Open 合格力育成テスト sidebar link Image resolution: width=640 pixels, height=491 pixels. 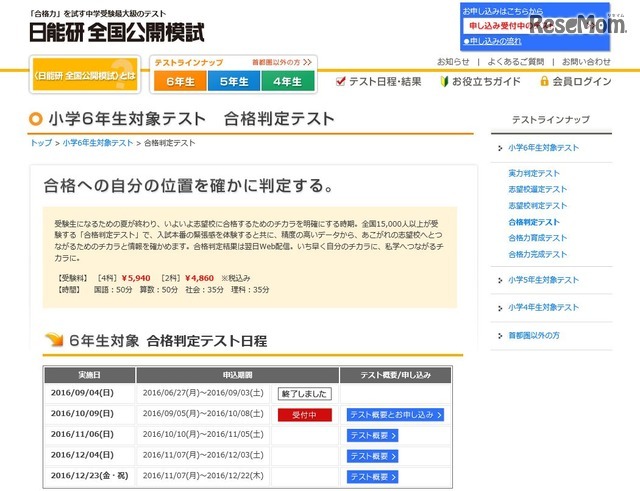[538, 238]
